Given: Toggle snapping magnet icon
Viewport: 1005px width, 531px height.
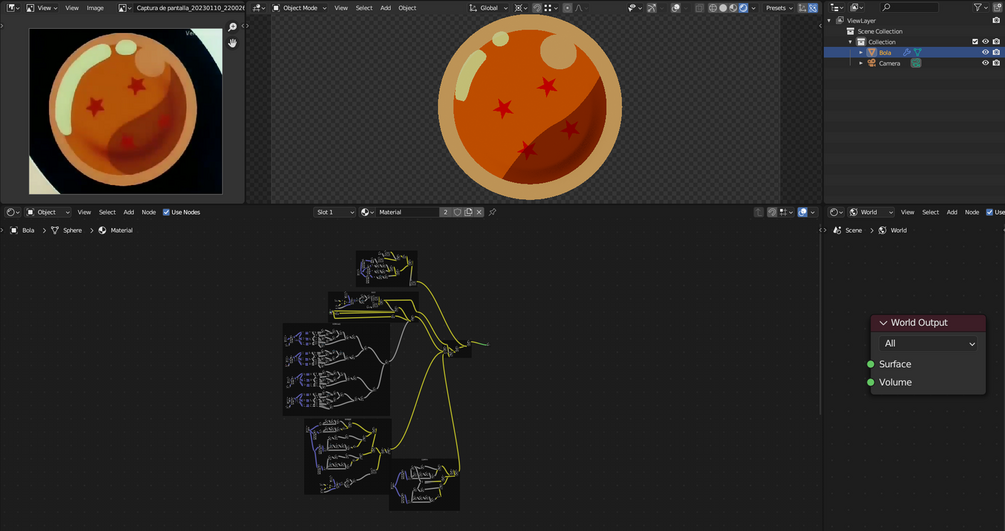Looking at the screenshot, I should (x=536, y=8).
